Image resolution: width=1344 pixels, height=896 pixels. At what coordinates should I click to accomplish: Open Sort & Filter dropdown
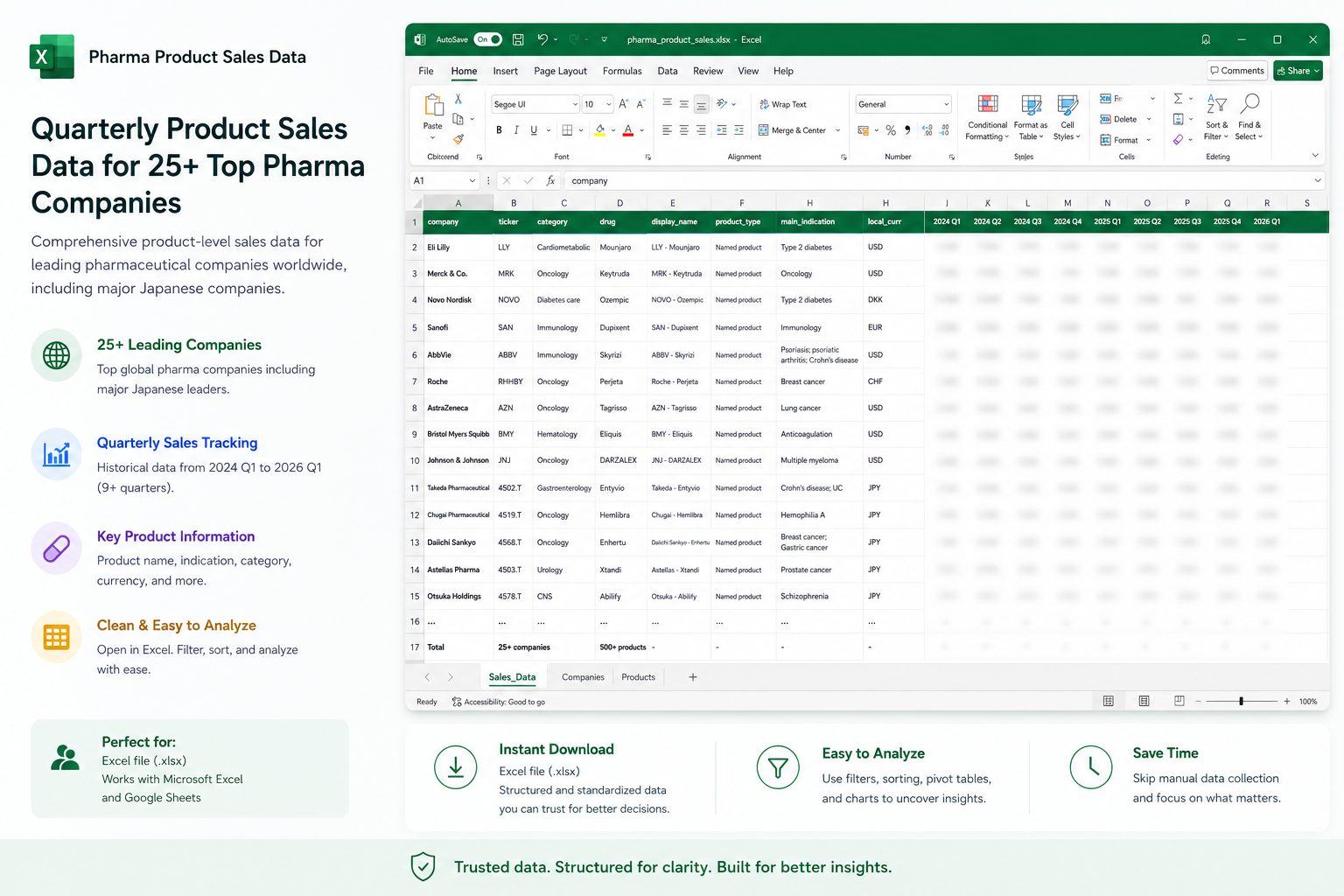1216,117
